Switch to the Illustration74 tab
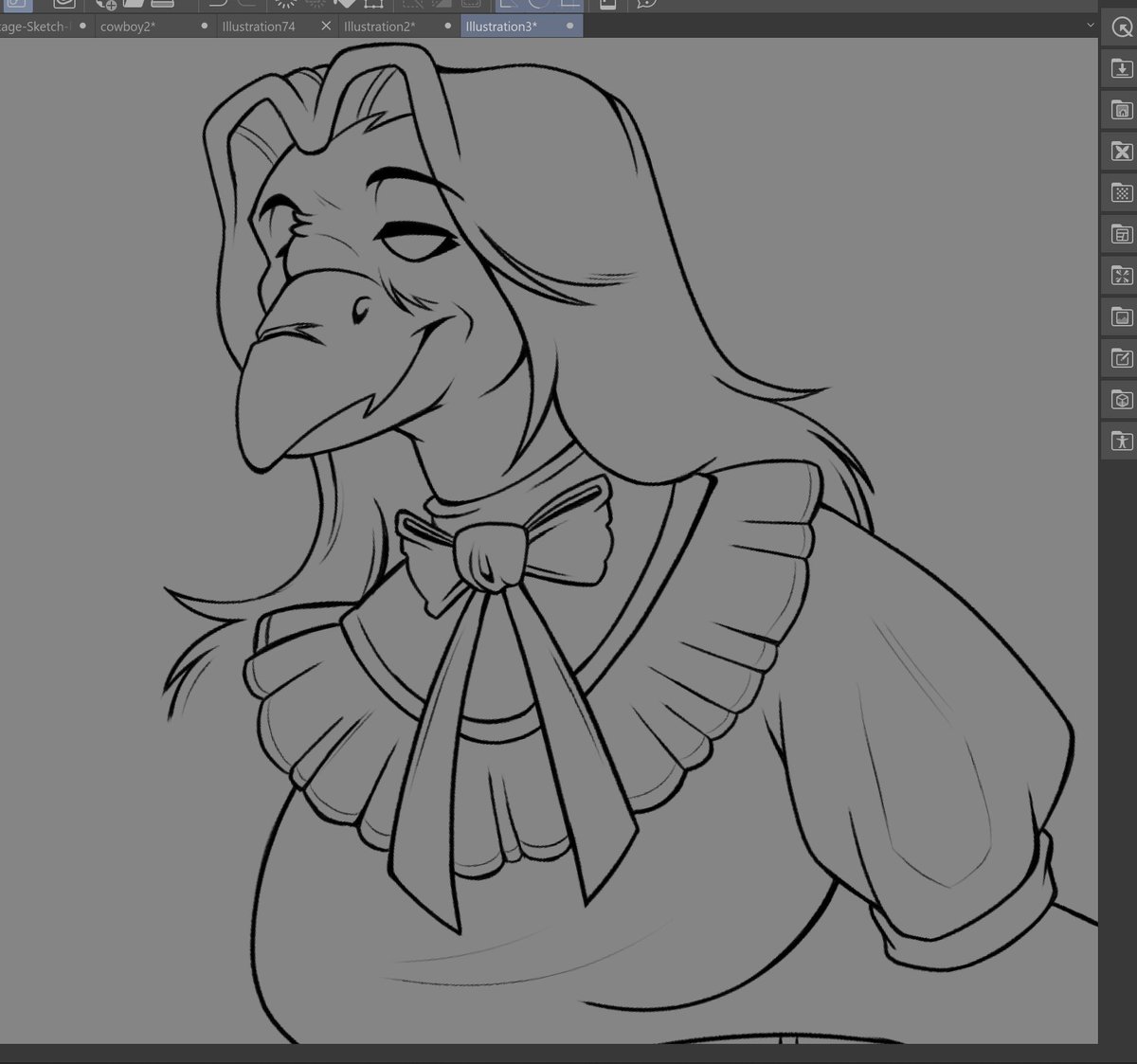Viewport: 1137px width, 1064px height. (x=259, y=26)
